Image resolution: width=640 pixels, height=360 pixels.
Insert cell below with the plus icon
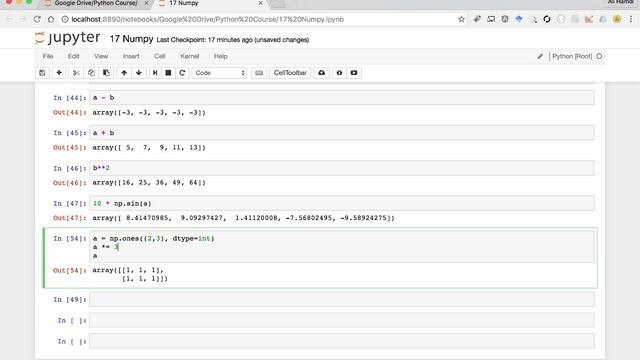click(x=59, y=73)
